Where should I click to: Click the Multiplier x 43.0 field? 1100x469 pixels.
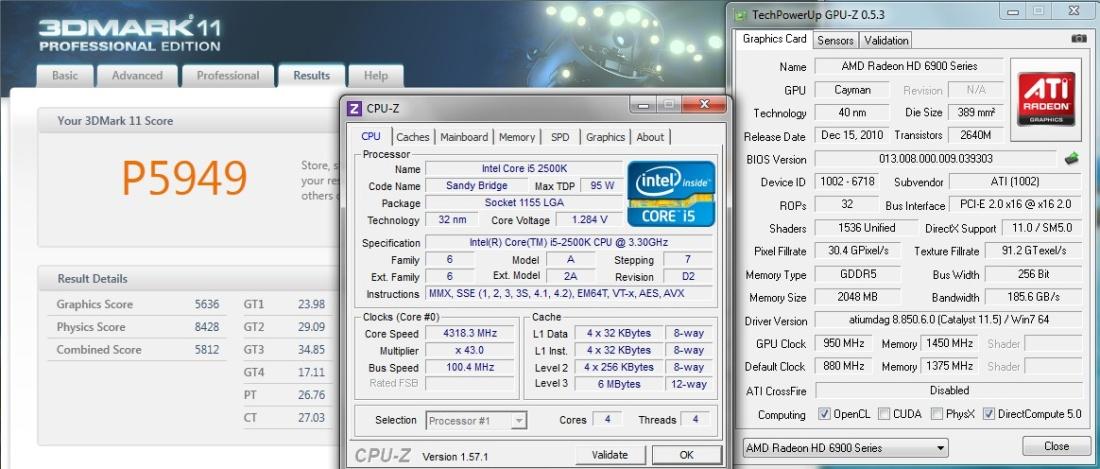[469, 351]
